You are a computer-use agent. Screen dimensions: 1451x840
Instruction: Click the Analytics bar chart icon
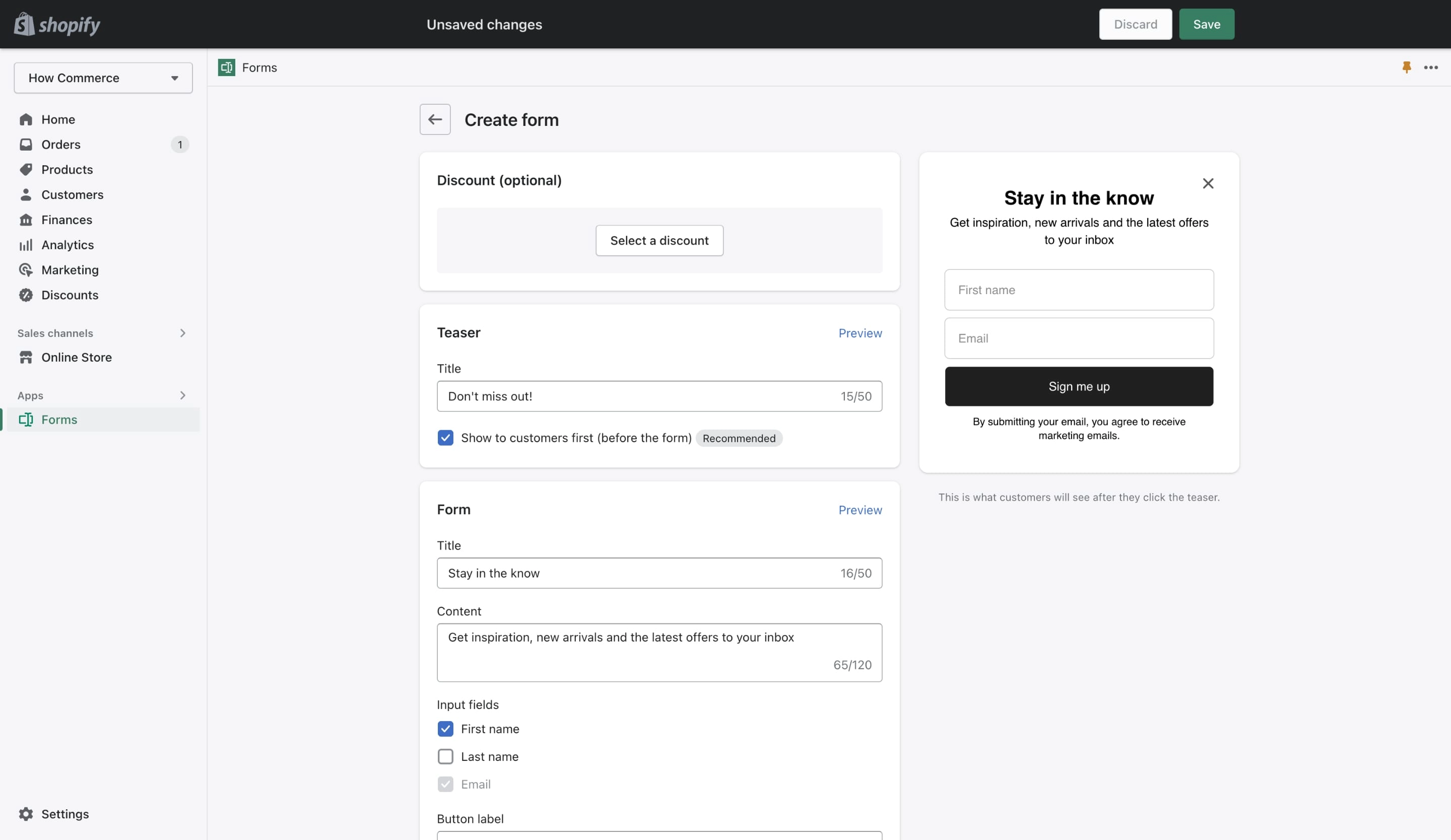click(x=26, y=245)
